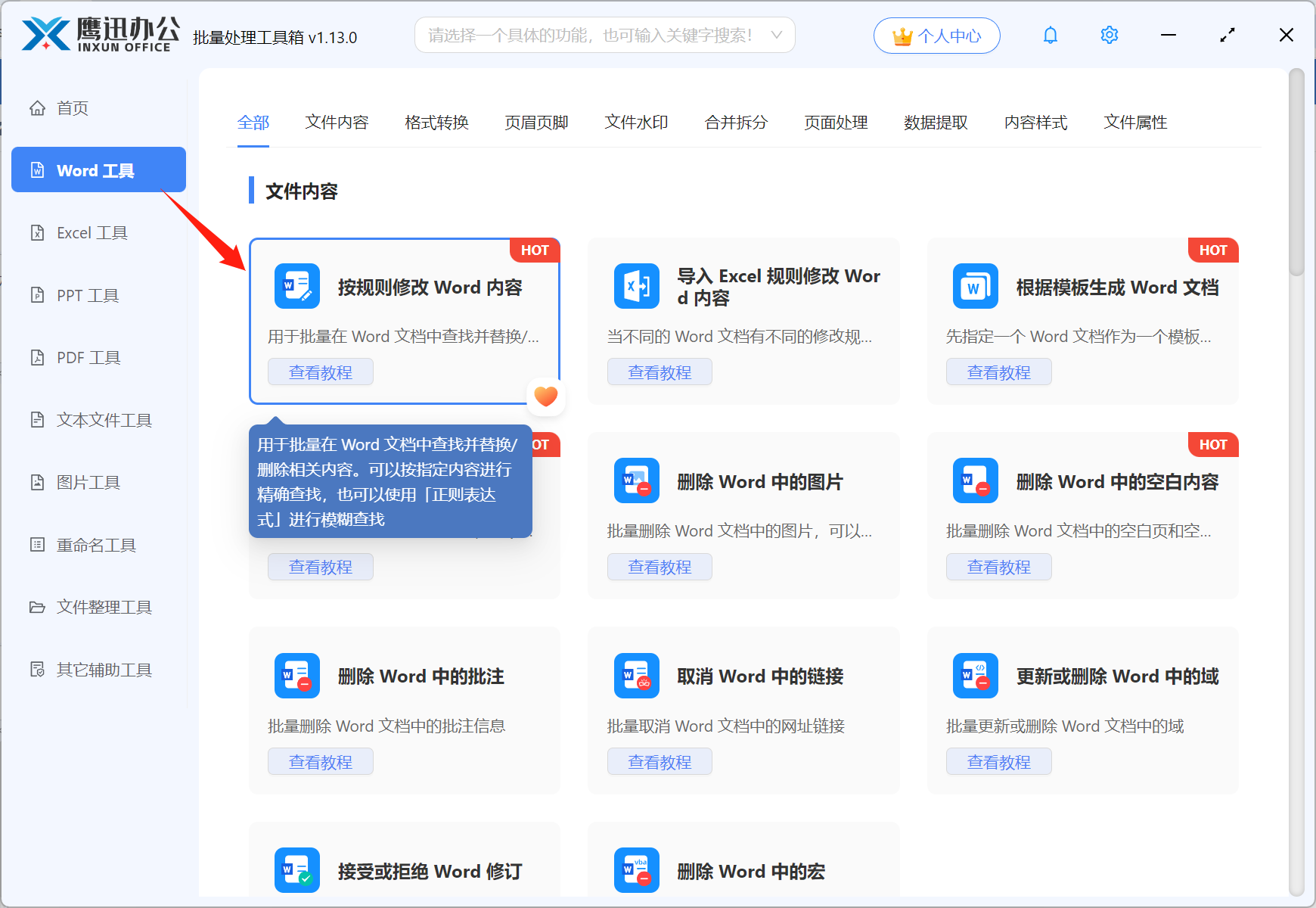Image resolution: width=1316 pixels, height=908 pixels.
Task: Select 重命名工具 in the sidebar
Action: pos(95,544)
